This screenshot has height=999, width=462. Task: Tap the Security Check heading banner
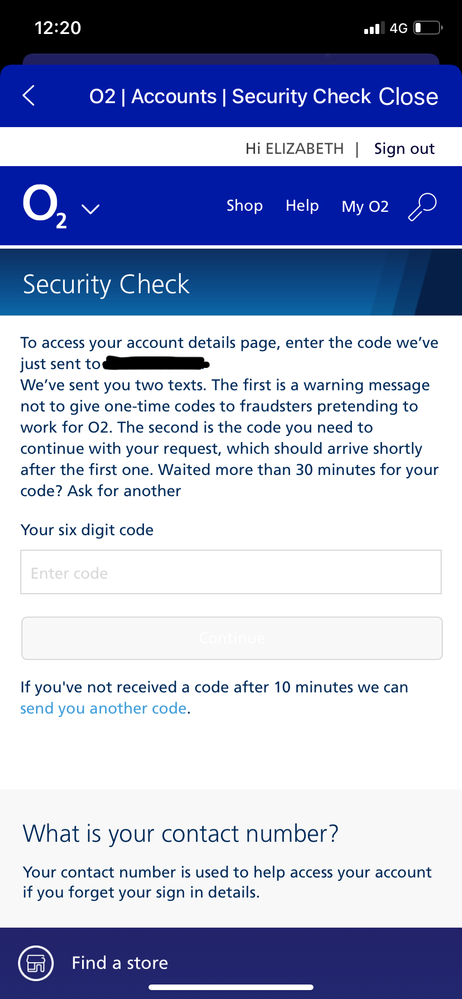click(231, 283)
